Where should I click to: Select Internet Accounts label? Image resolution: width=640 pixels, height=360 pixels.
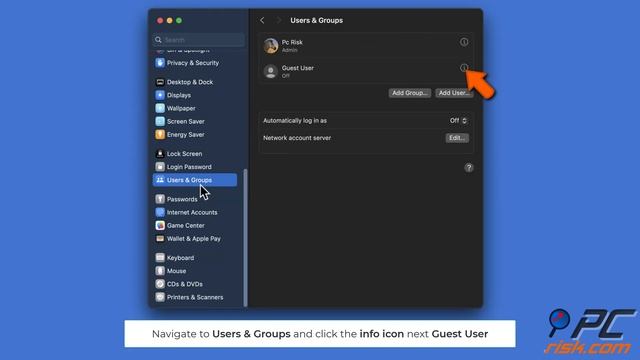pyautogui.click(x=192, y=212)
